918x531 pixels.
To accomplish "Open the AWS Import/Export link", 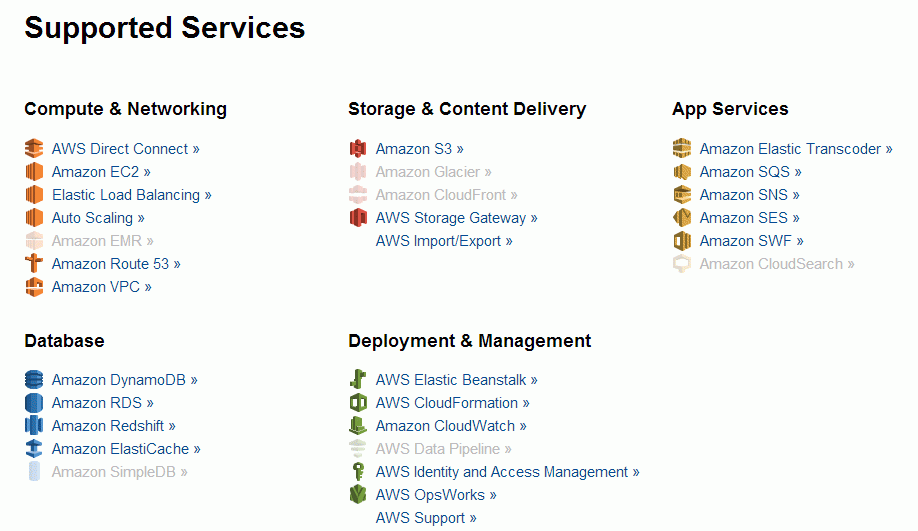I will 444,241.
